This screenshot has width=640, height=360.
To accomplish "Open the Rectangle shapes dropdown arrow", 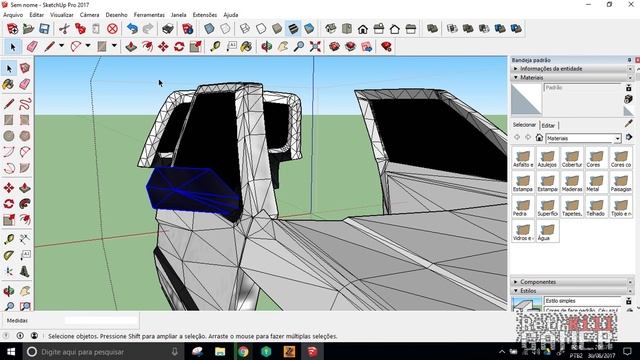I will [114, 46].
